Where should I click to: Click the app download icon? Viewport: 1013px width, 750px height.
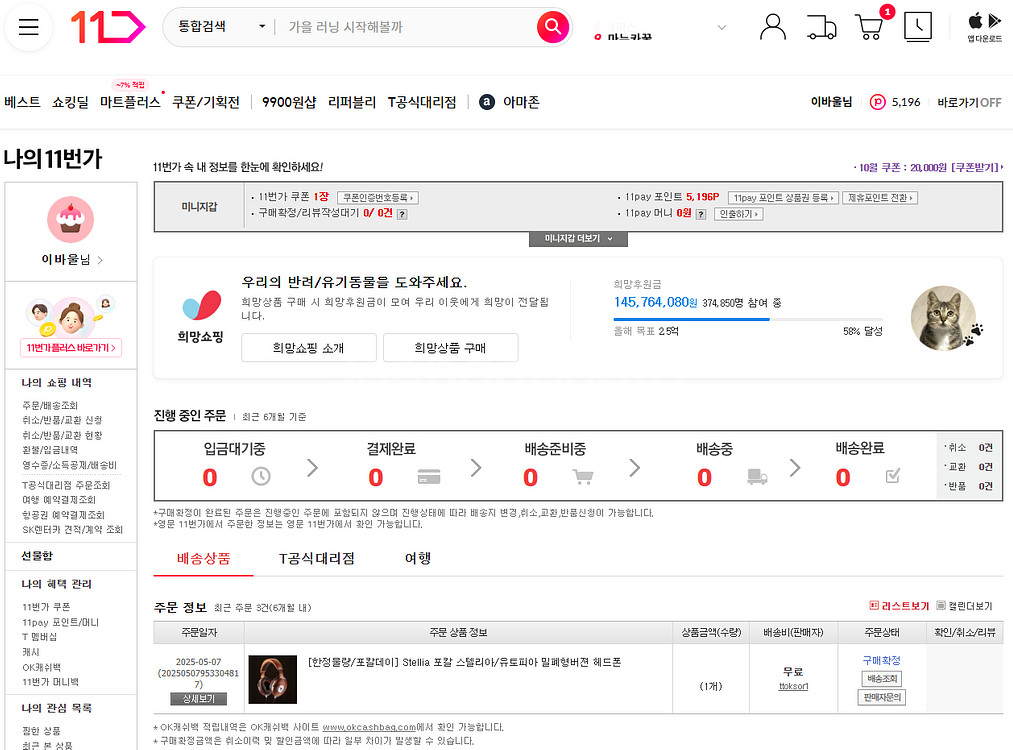(984, 27)
